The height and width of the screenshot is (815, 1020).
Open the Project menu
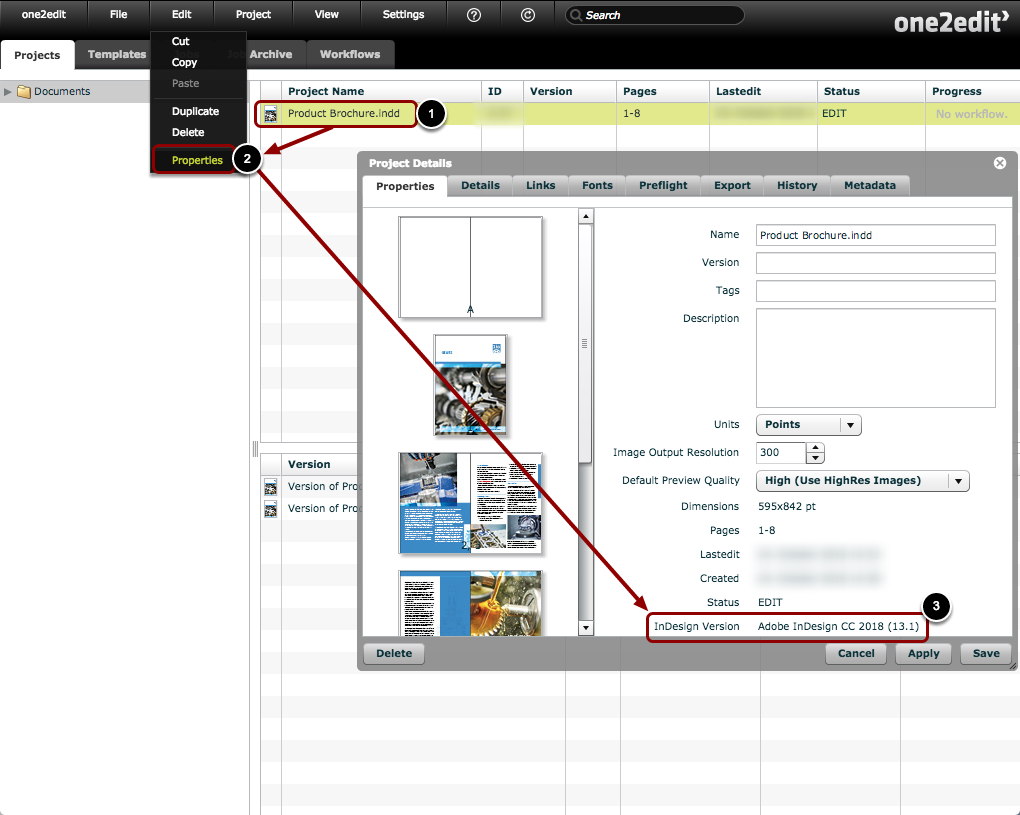pyautogui.click(x=253, y=14)
